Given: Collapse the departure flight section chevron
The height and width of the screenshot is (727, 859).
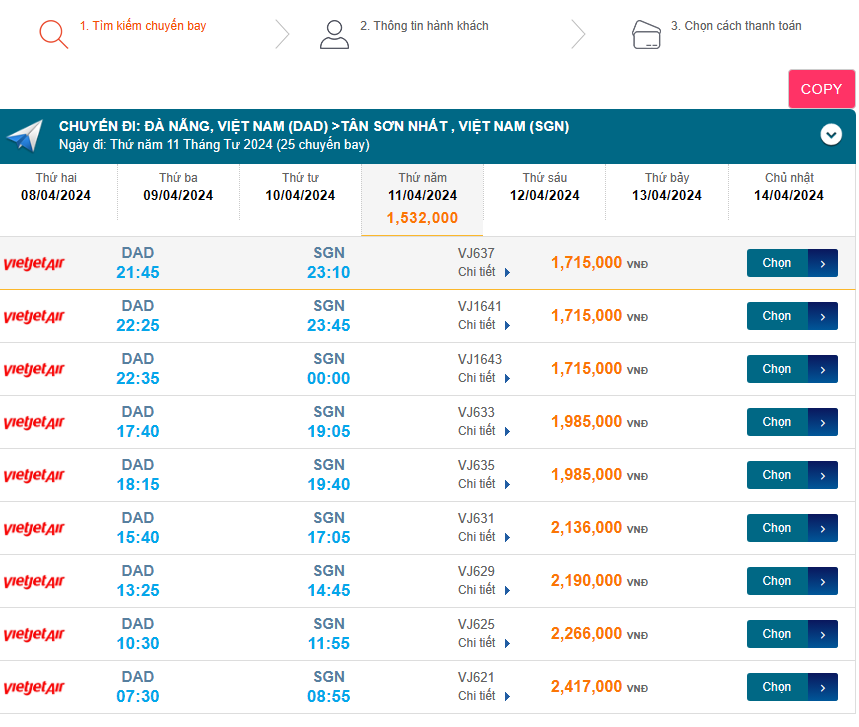Looking at the screenshot, I should [830, 134].
